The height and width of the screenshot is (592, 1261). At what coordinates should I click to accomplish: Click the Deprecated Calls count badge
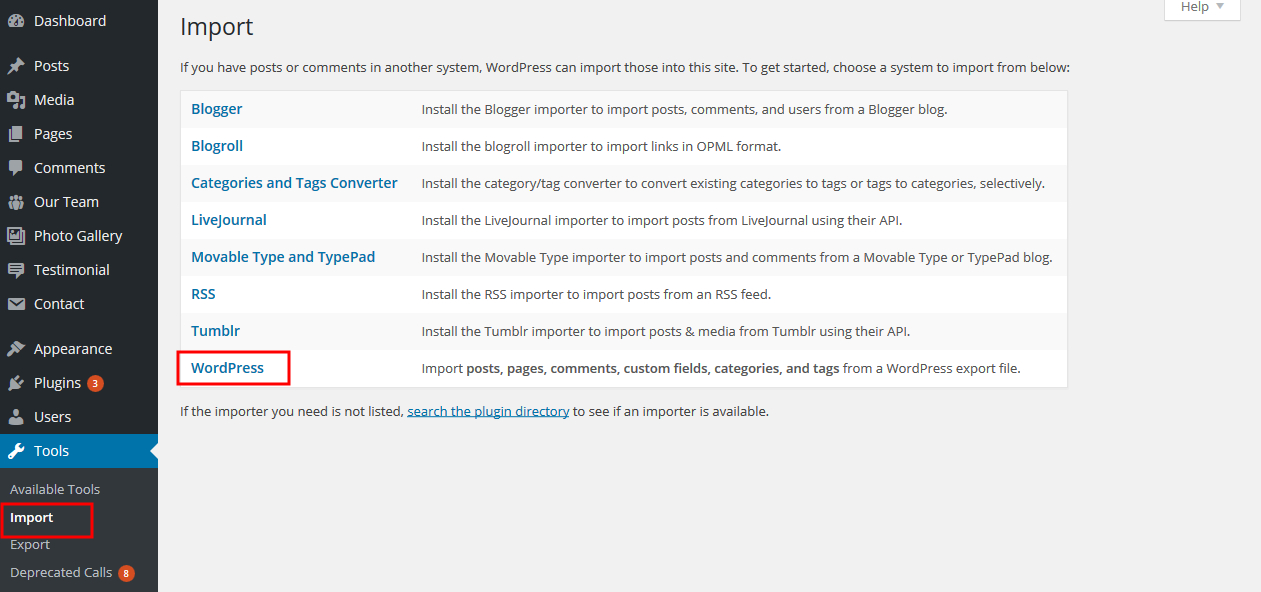pyautogui.click(x=126, y=573)
